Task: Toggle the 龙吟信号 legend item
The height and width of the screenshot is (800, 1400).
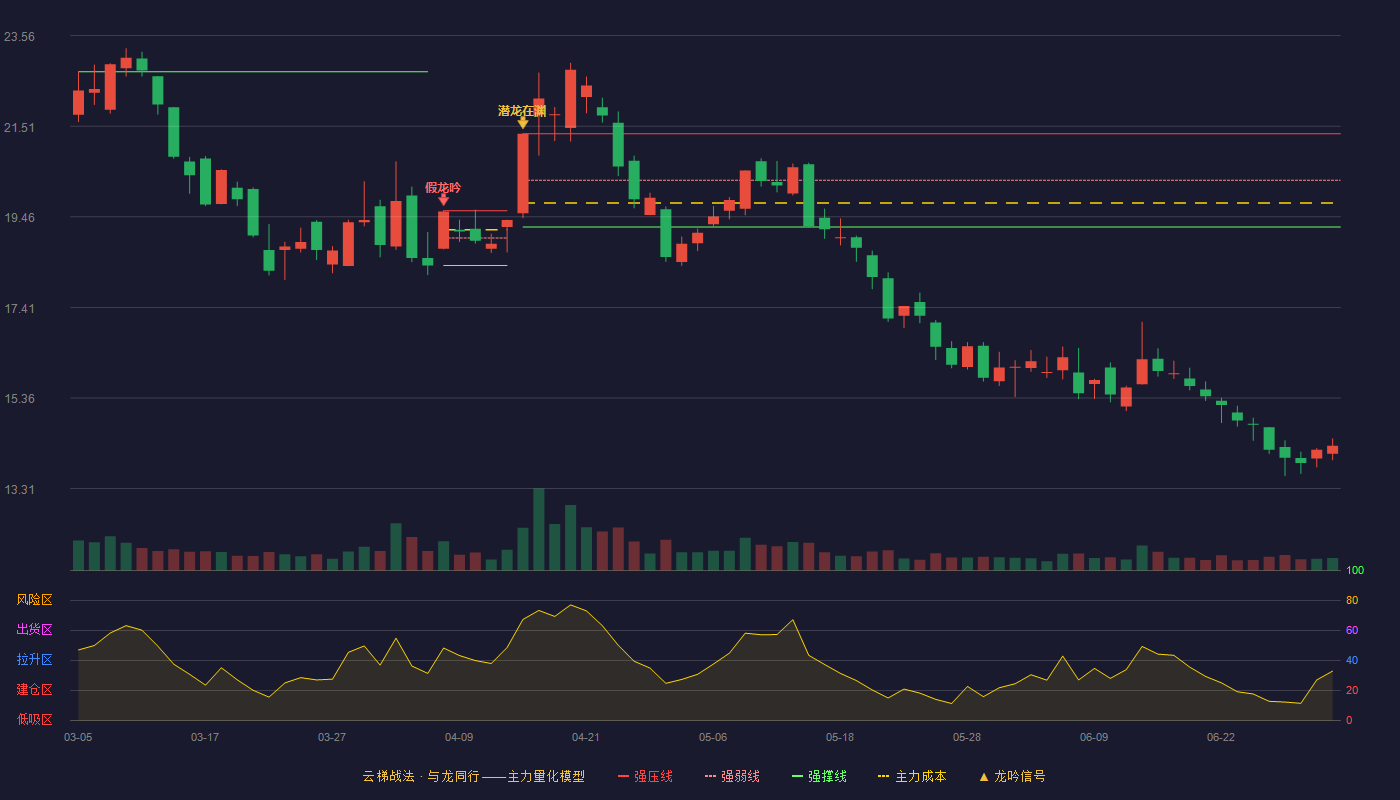Action: (1012, 776)
